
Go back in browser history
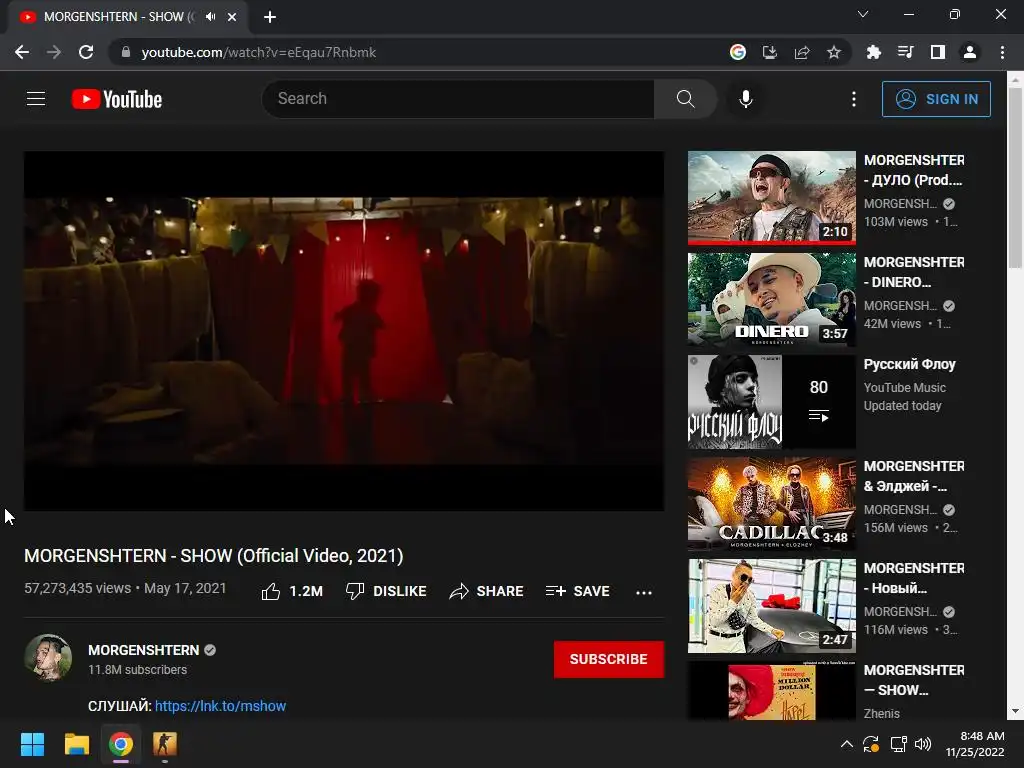(22, 52)
